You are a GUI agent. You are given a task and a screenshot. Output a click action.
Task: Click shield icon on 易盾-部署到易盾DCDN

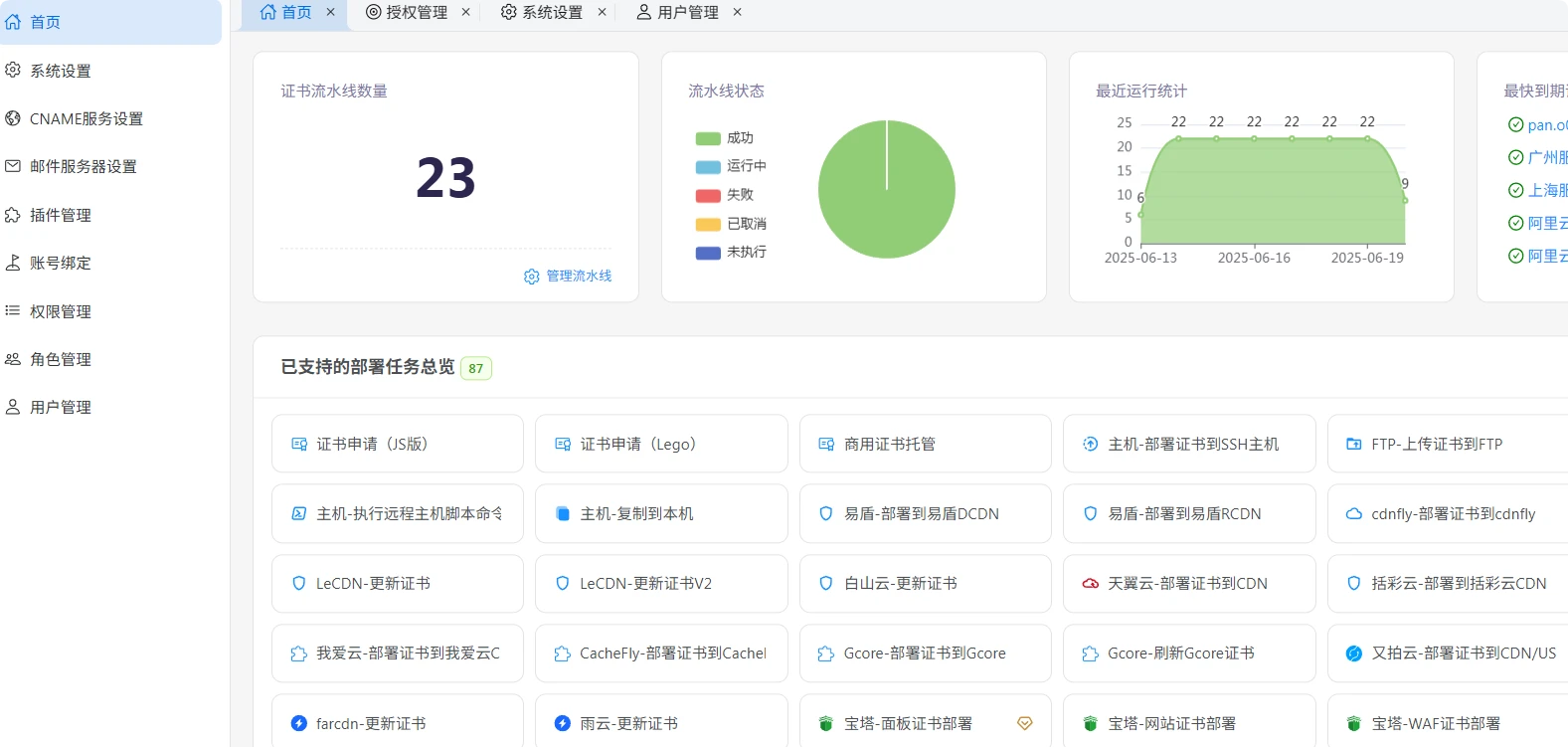point(826,514)
